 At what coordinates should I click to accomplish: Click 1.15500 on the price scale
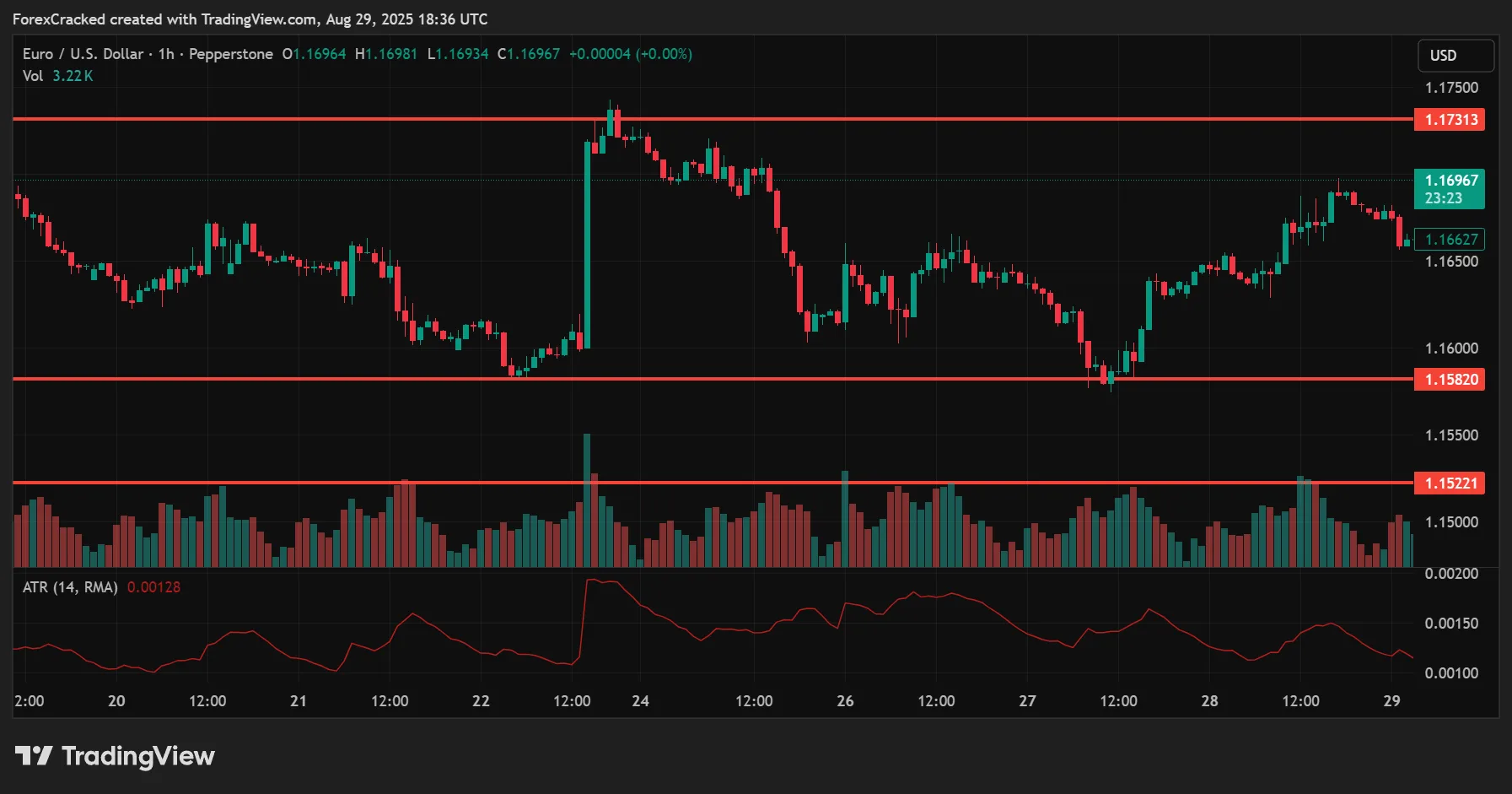tap(1451, 435)
